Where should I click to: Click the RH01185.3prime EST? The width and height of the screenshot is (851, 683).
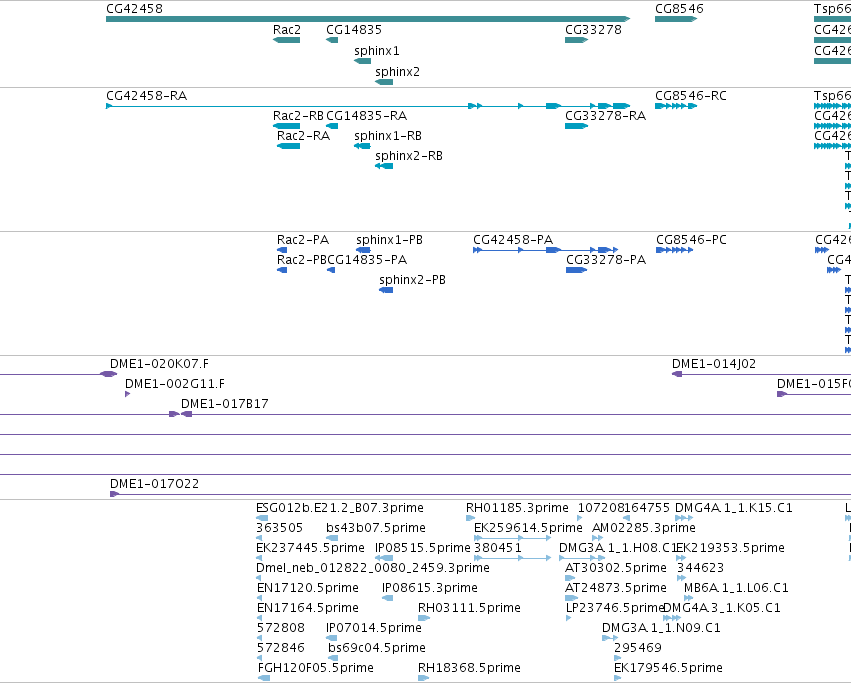coord(470,518)
